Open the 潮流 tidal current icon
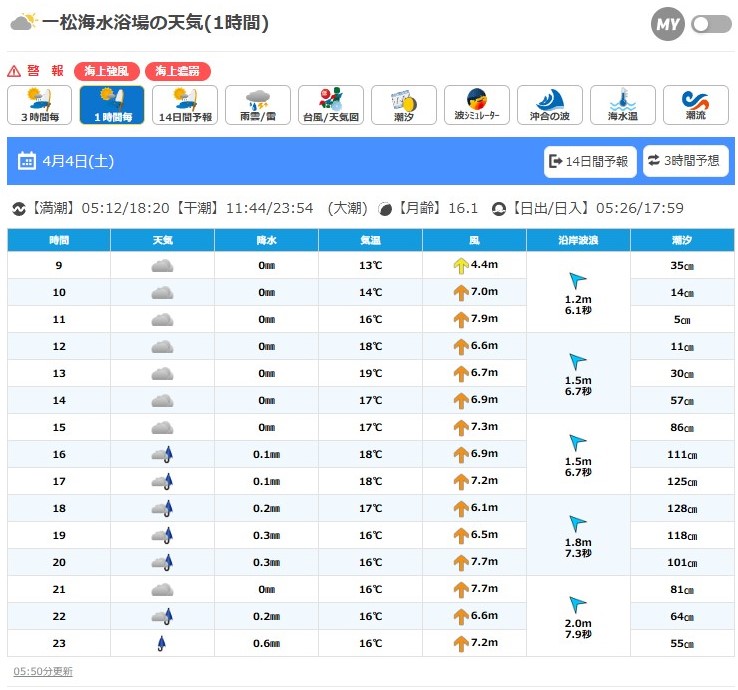 pos(695,105)
